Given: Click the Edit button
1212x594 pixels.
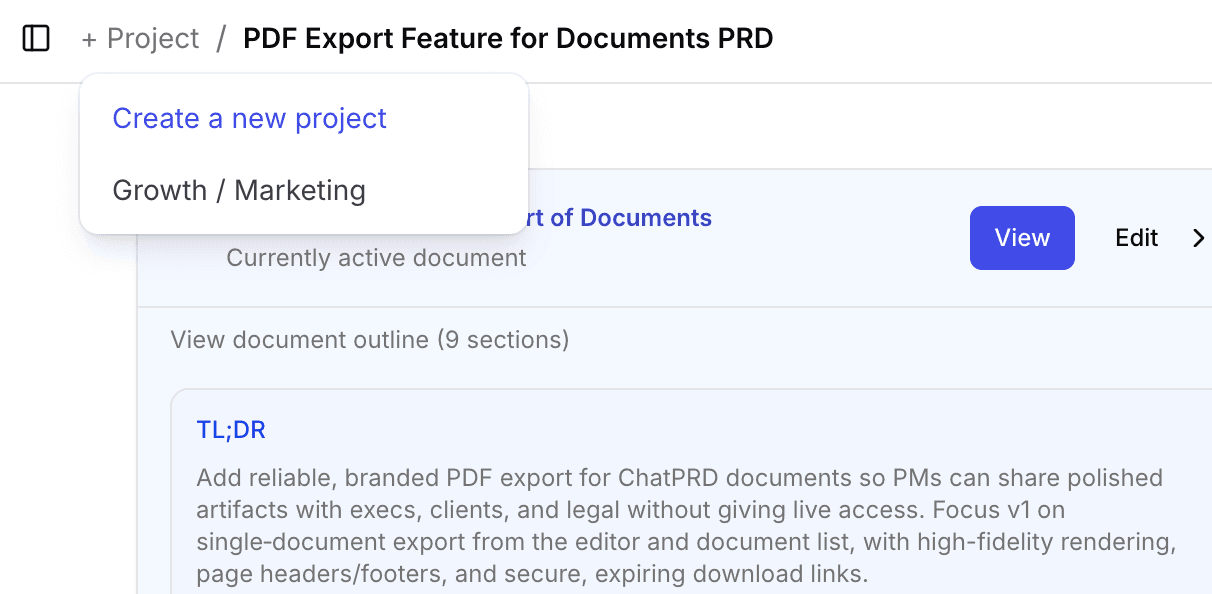Looking at the screenshot, I should coord(1136,238).
